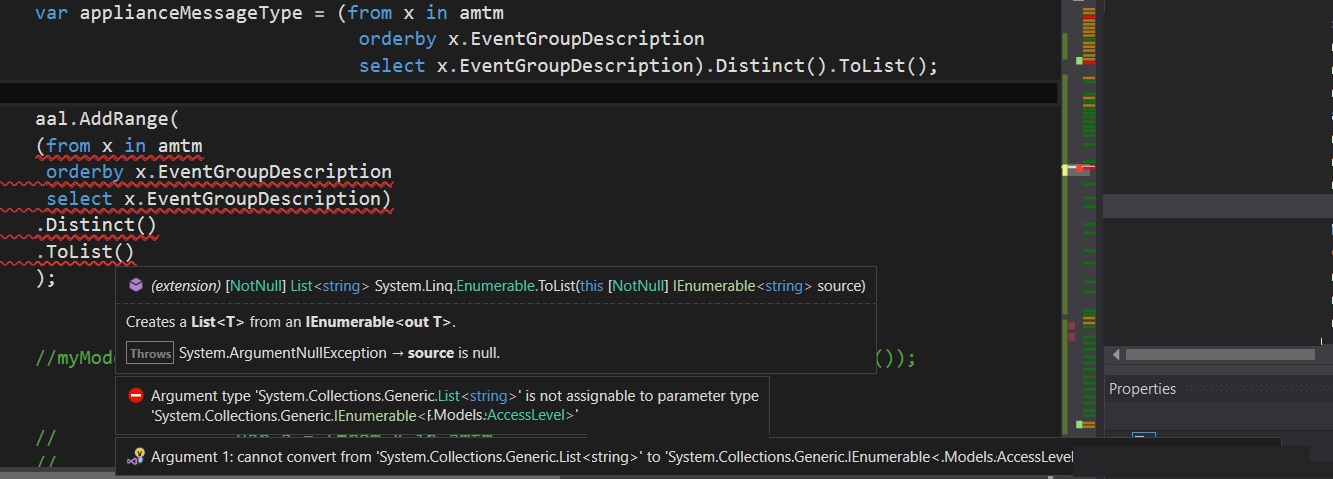Open quick actions via the lightbulb icon

[x=136, y=457]
